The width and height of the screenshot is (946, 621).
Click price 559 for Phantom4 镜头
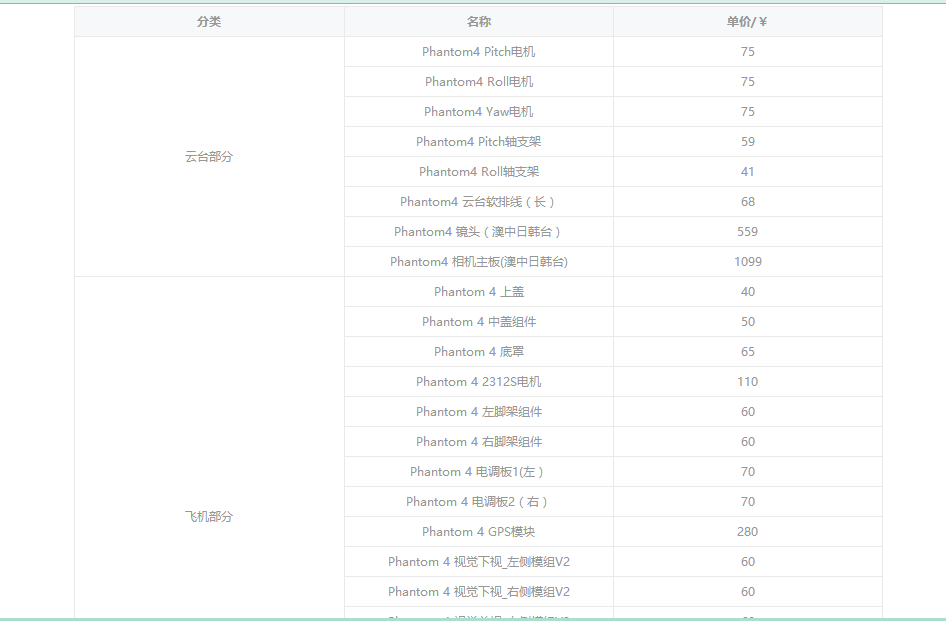(748, 232)
